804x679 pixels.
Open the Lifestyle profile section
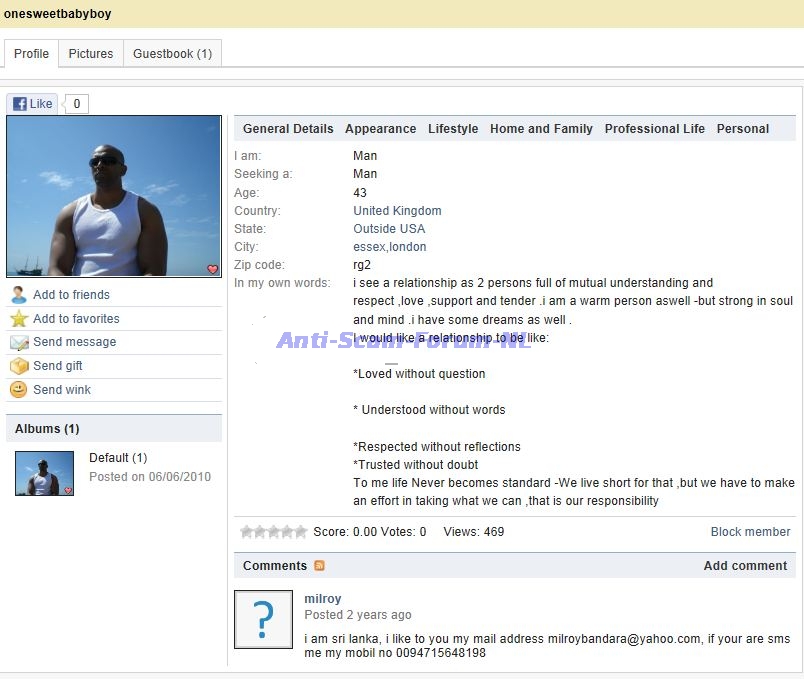click(453, 129)
